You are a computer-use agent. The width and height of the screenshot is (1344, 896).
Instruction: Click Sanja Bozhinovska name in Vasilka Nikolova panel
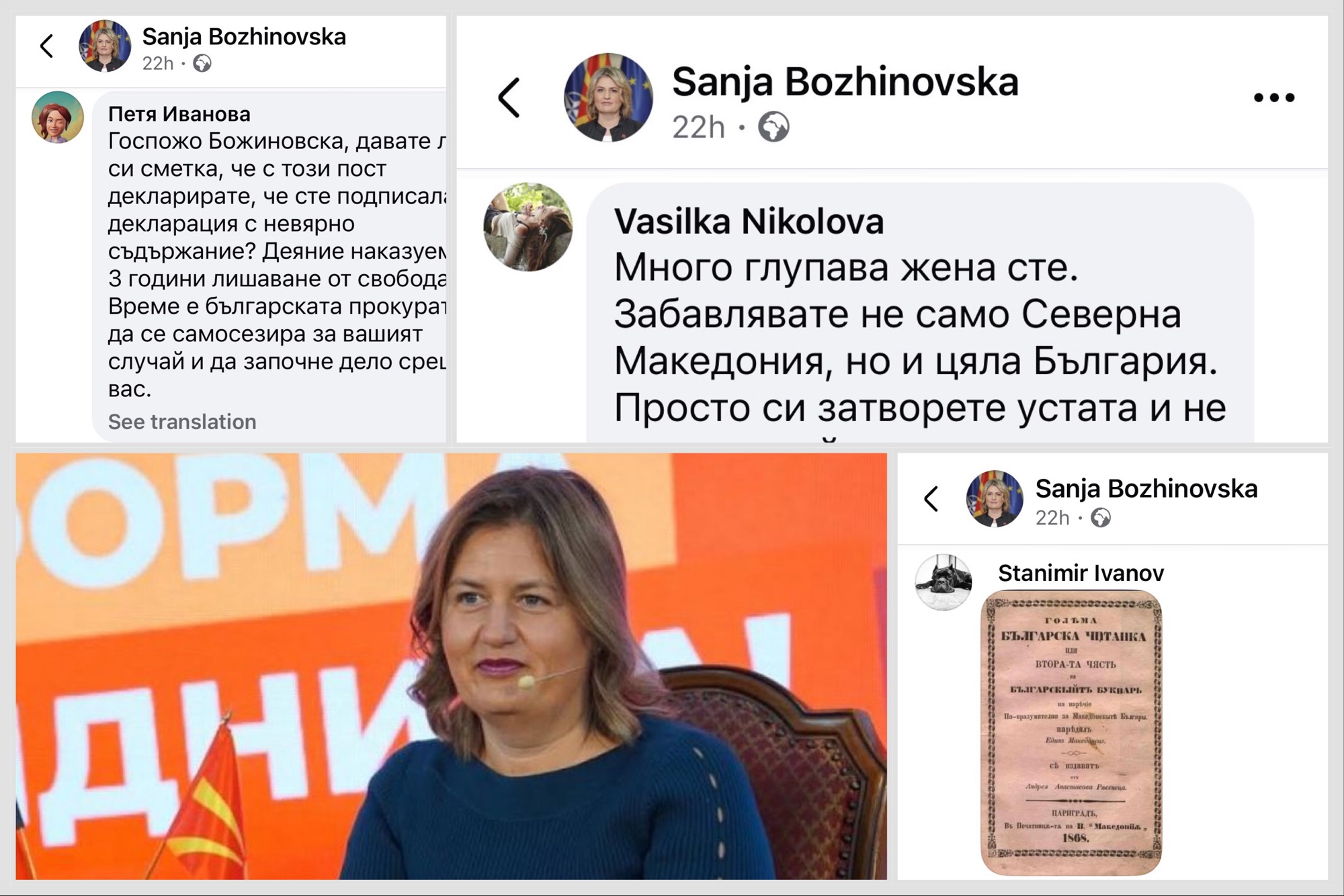[x=845, y=82]
